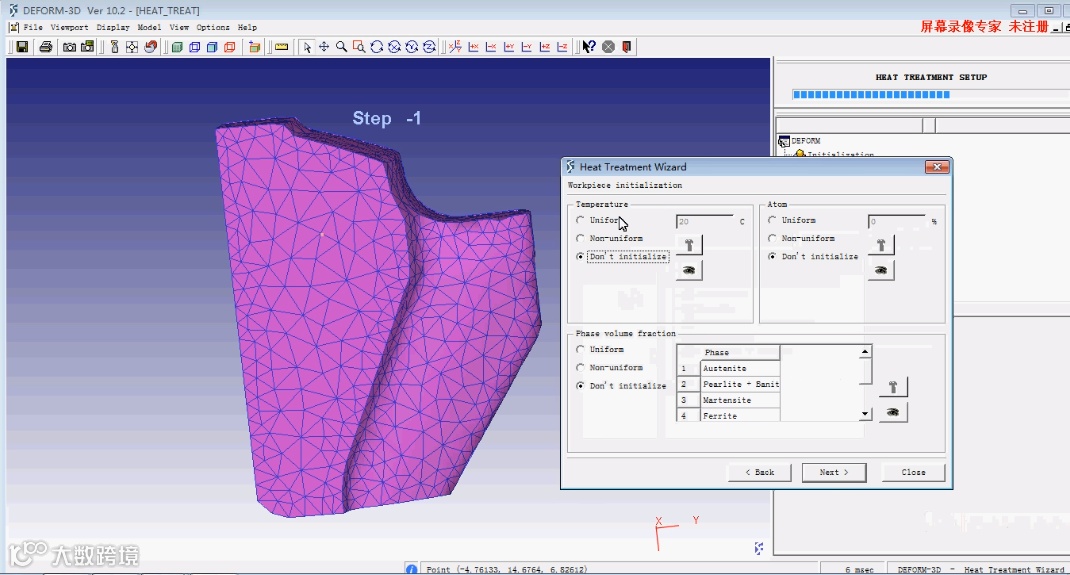Viewport: 1070px width, 575px height.
Task: Open the Display menu
Action: (113, 27)
